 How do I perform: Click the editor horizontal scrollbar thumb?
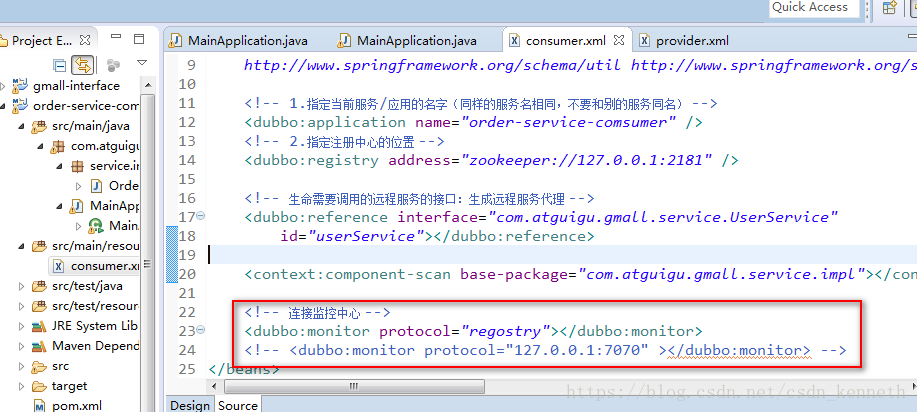[354, 386]
